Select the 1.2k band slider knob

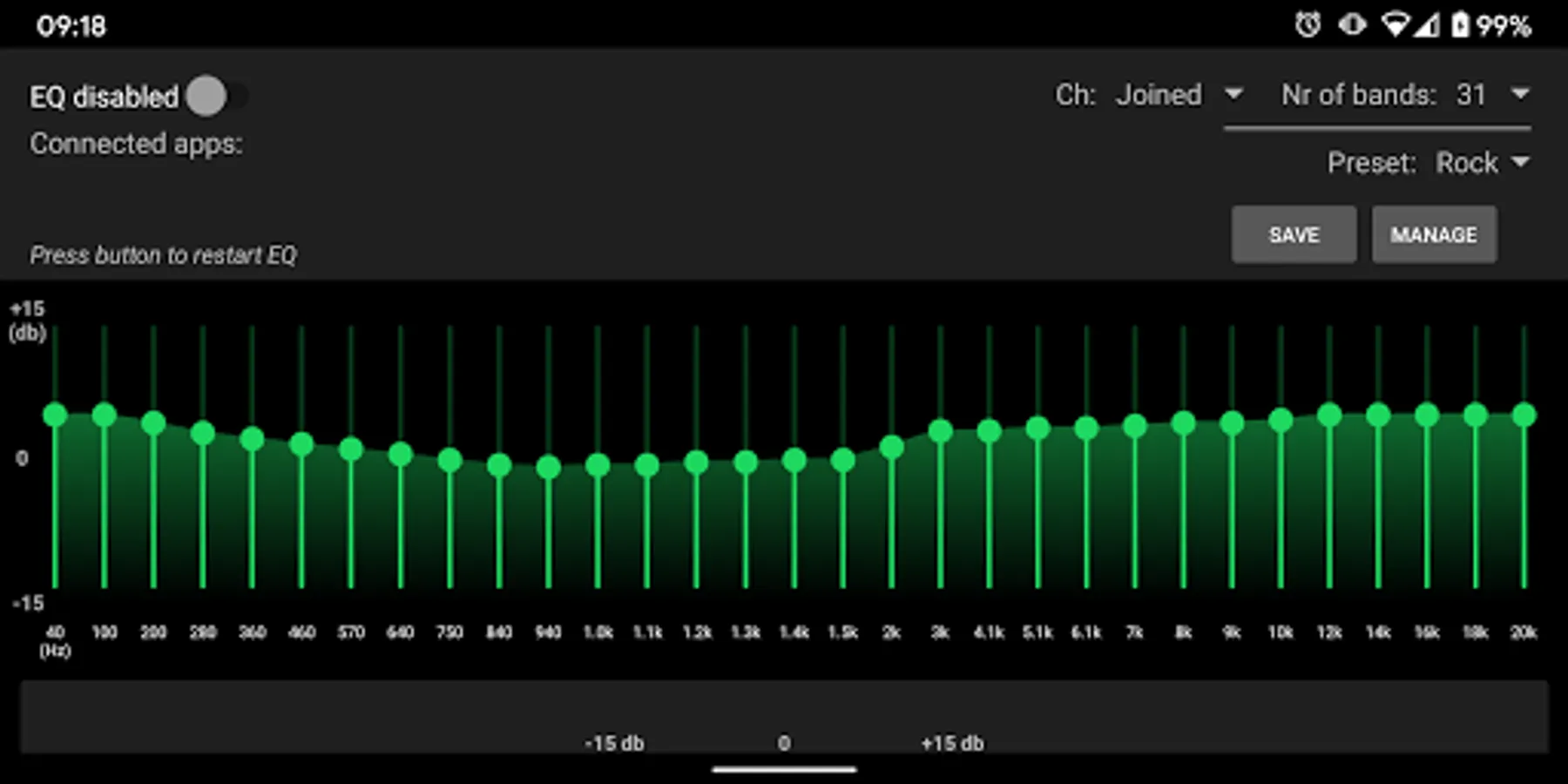coord(696,463)
